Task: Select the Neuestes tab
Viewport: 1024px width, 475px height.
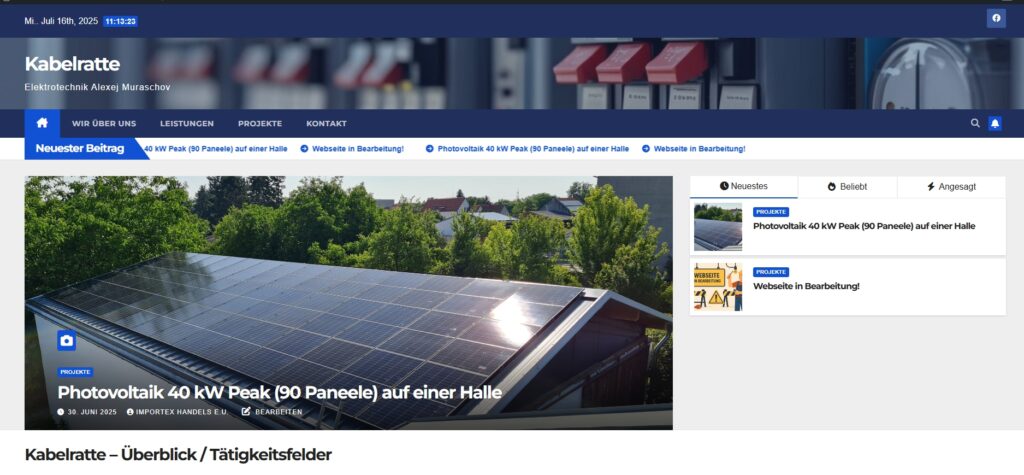Action: click(744, 186)
